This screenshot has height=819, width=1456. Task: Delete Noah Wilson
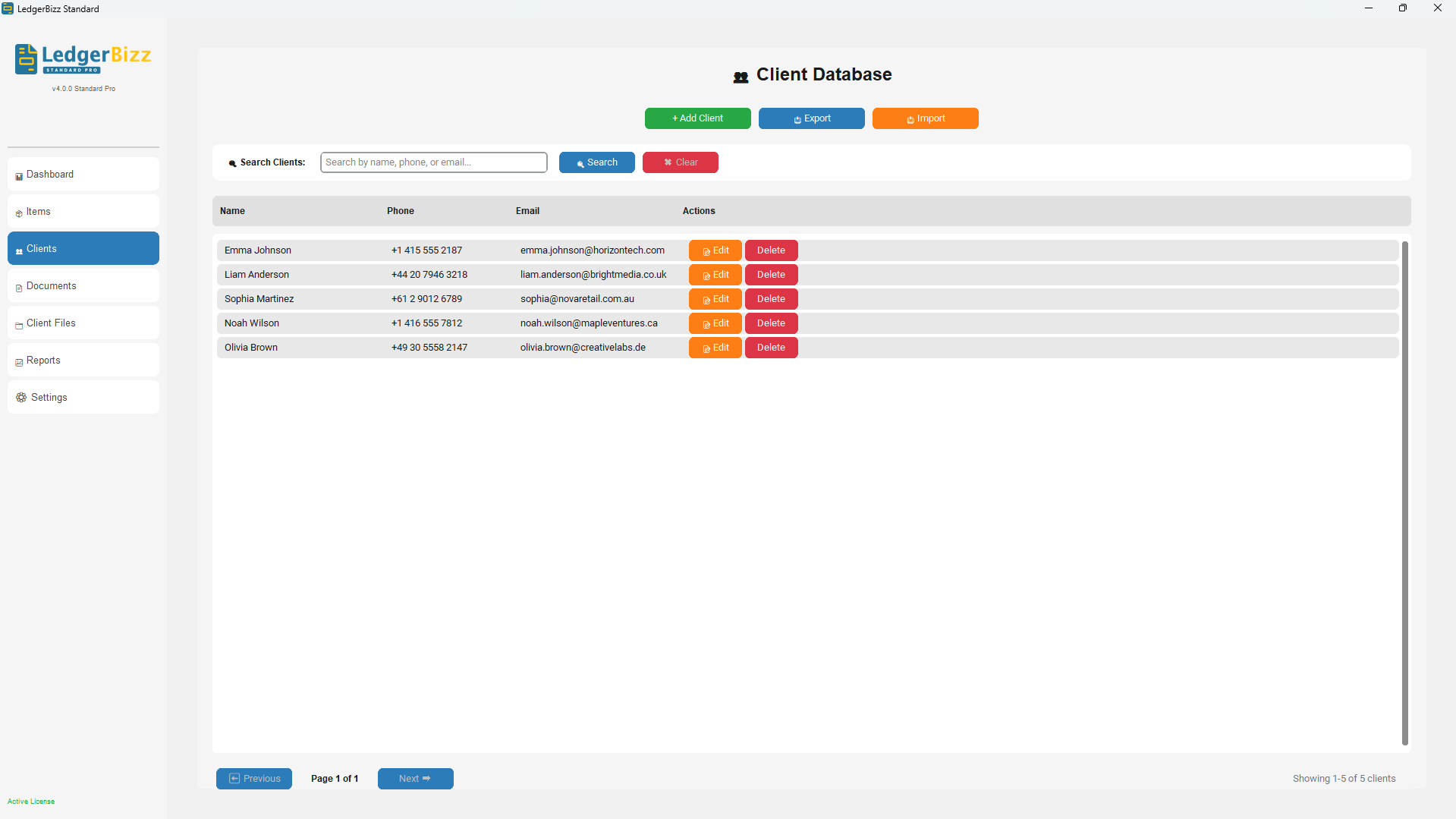[x=771, y=323]
